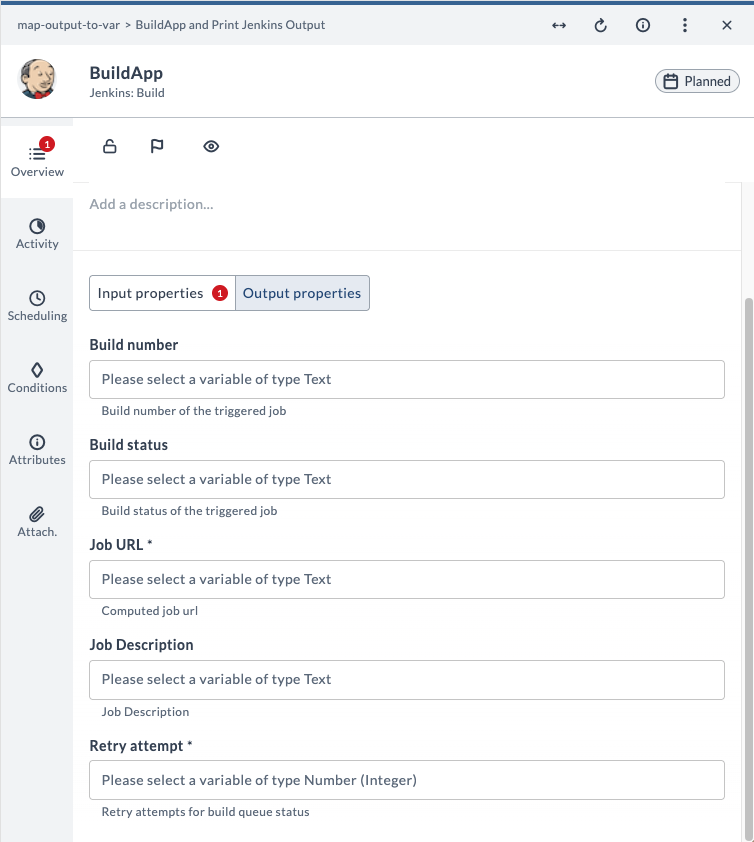754x842 pixels.
Task: Open Build number variable selector
Action: 407,380
